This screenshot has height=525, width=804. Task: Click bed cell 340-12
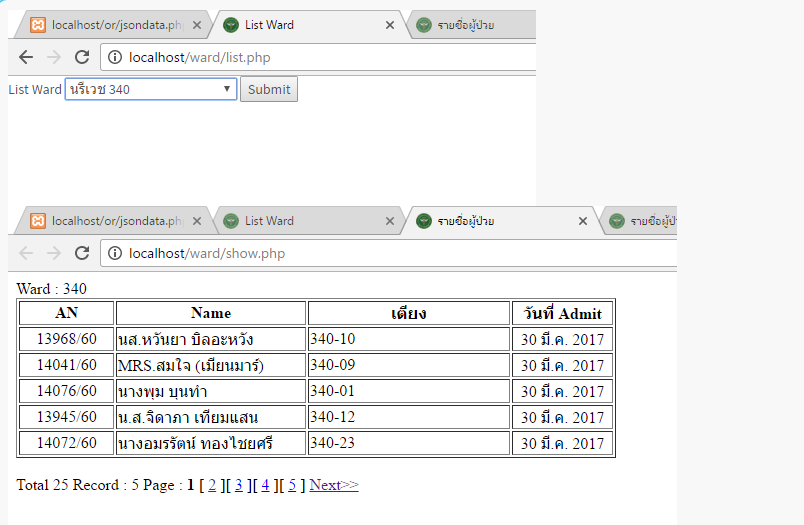(409, 417)
